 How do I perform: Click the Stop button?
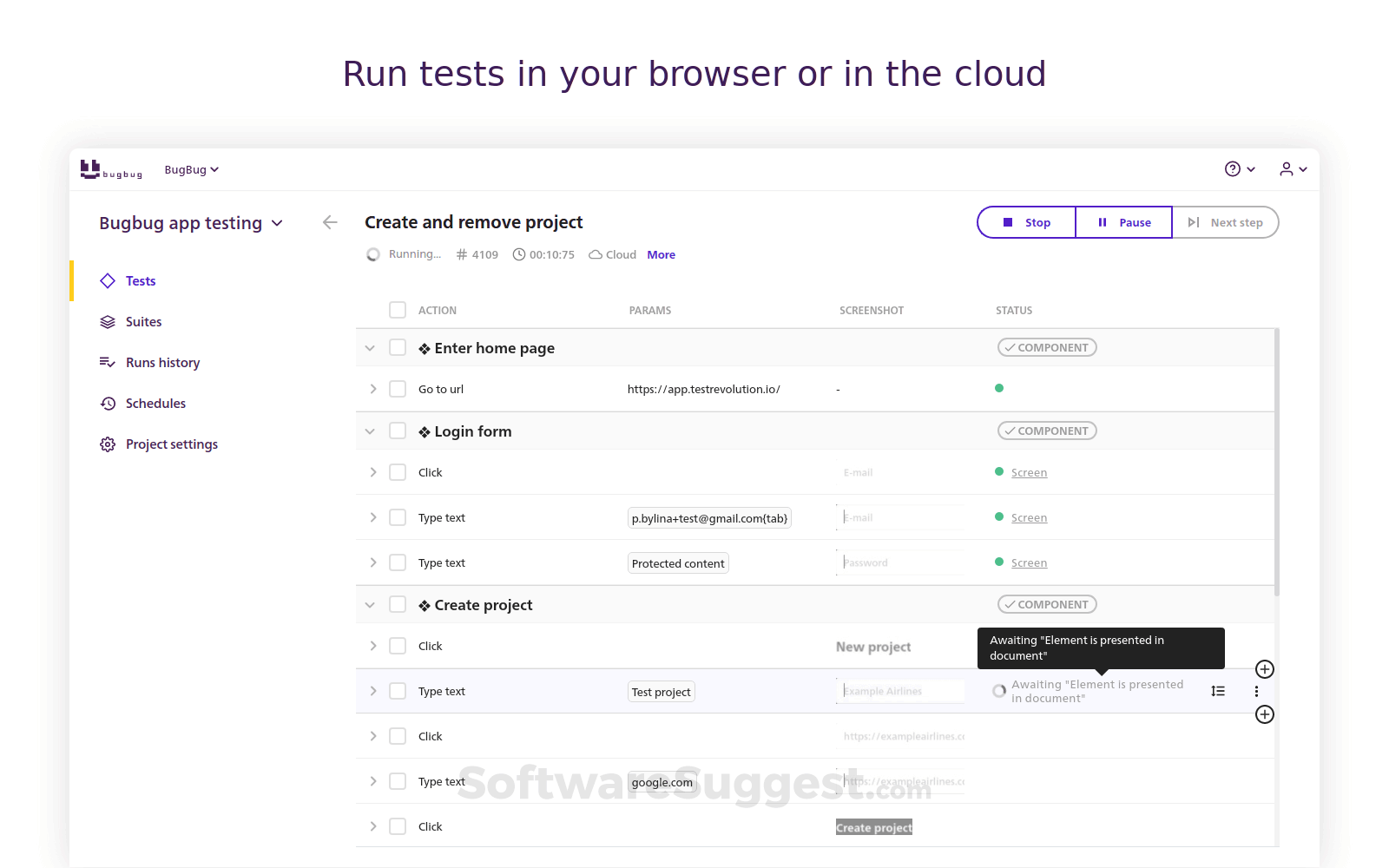(x=1026, y=222)
